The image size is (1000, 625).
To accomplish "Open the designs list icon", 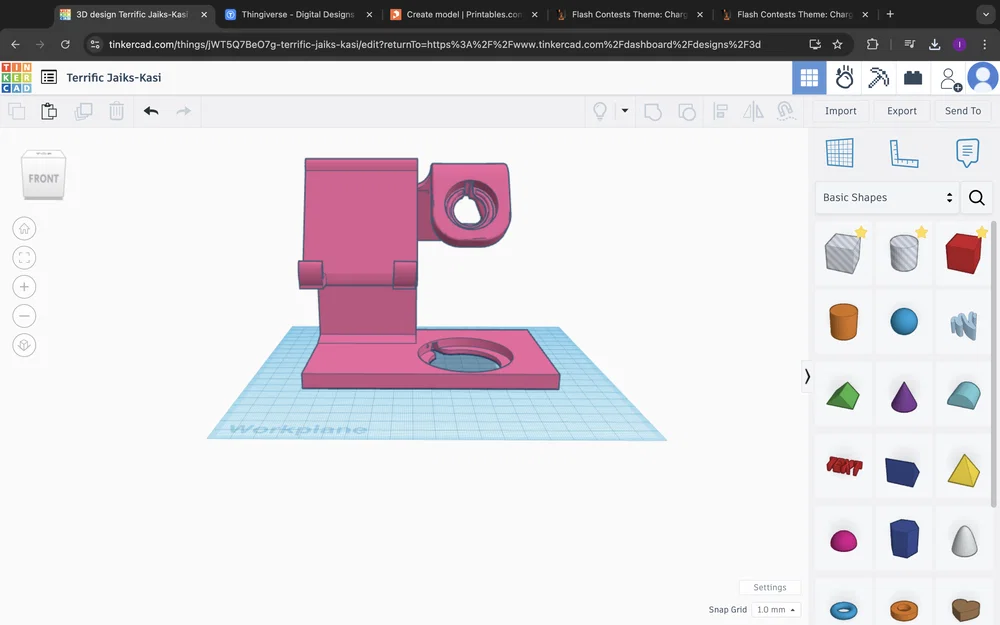I will (48, 77).
